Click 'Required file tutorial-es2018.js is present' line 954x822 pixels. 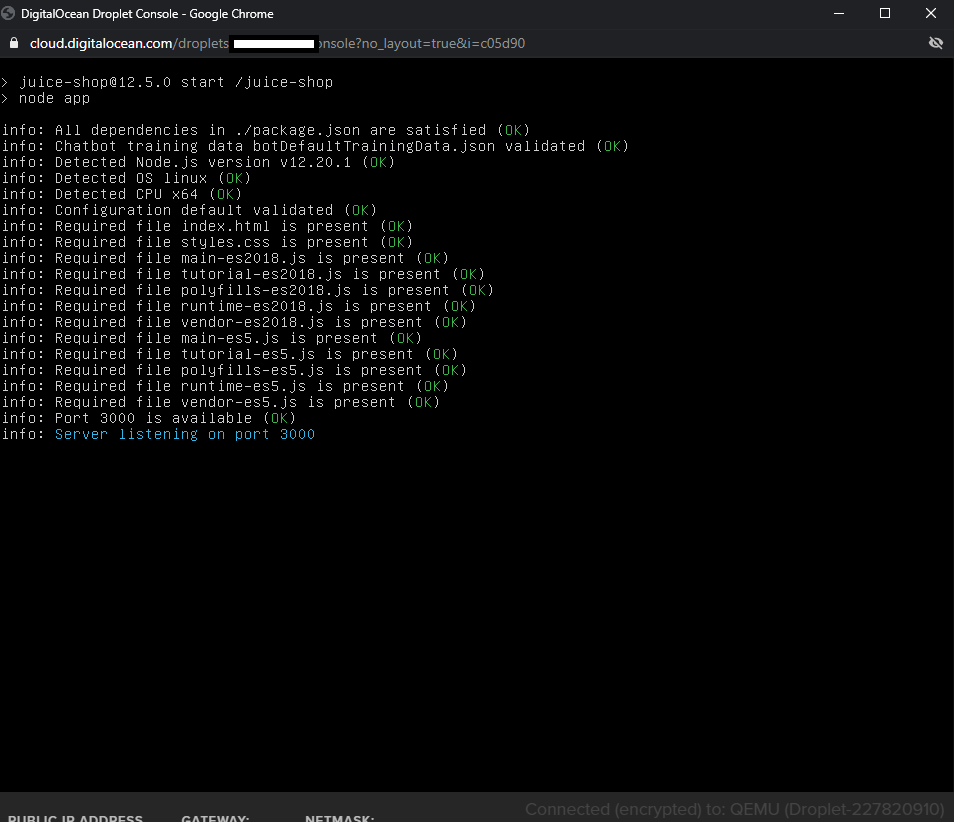(x=243, y=274)
